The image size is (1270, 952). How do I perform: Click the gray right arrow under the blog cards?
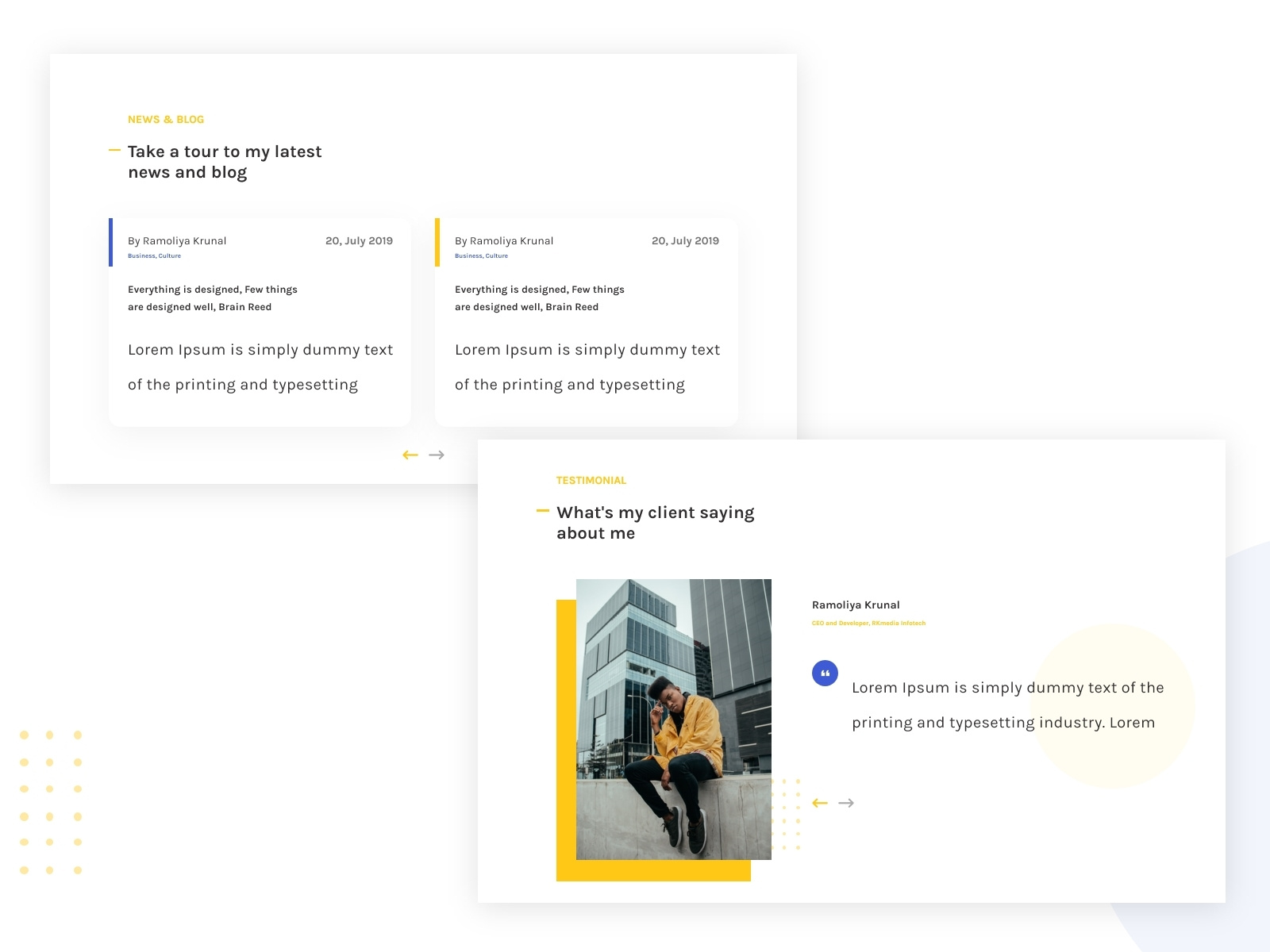[x=437, y=454]
